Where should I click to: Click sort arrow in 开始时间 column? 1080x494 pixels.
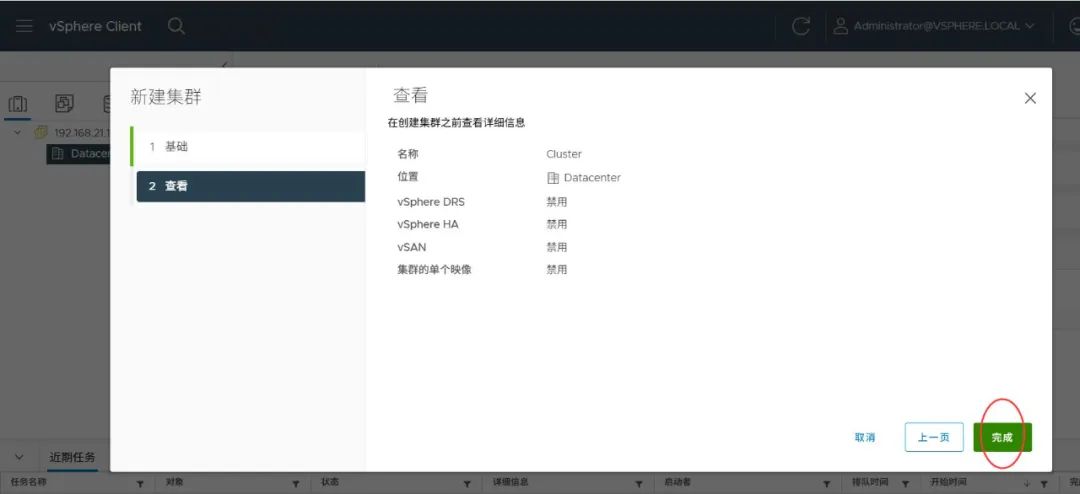pyautogui.click(x=1027, y=484)
